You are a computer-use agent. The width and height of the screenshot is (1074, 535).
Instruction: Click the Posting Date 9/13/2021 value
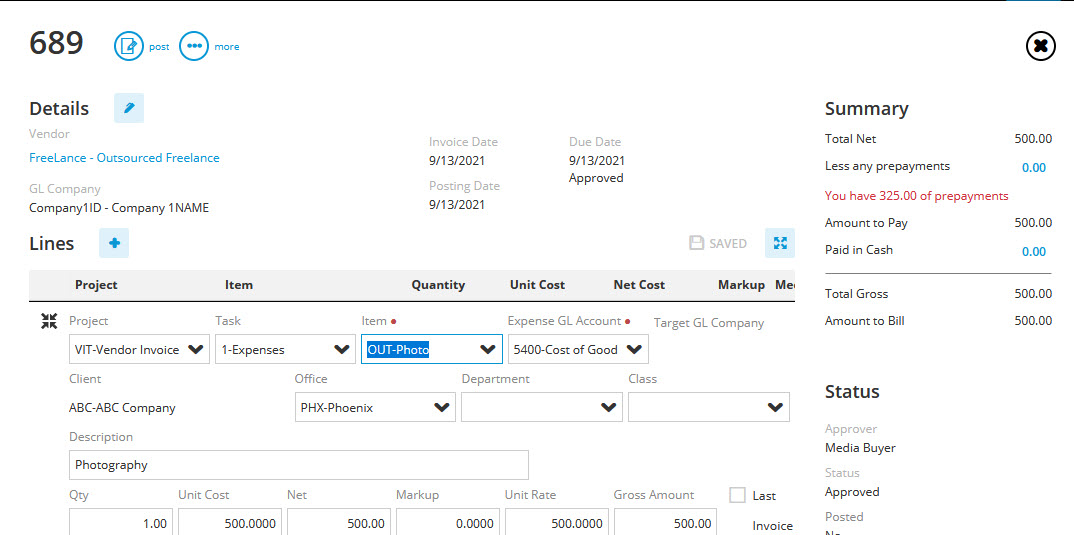457,204
